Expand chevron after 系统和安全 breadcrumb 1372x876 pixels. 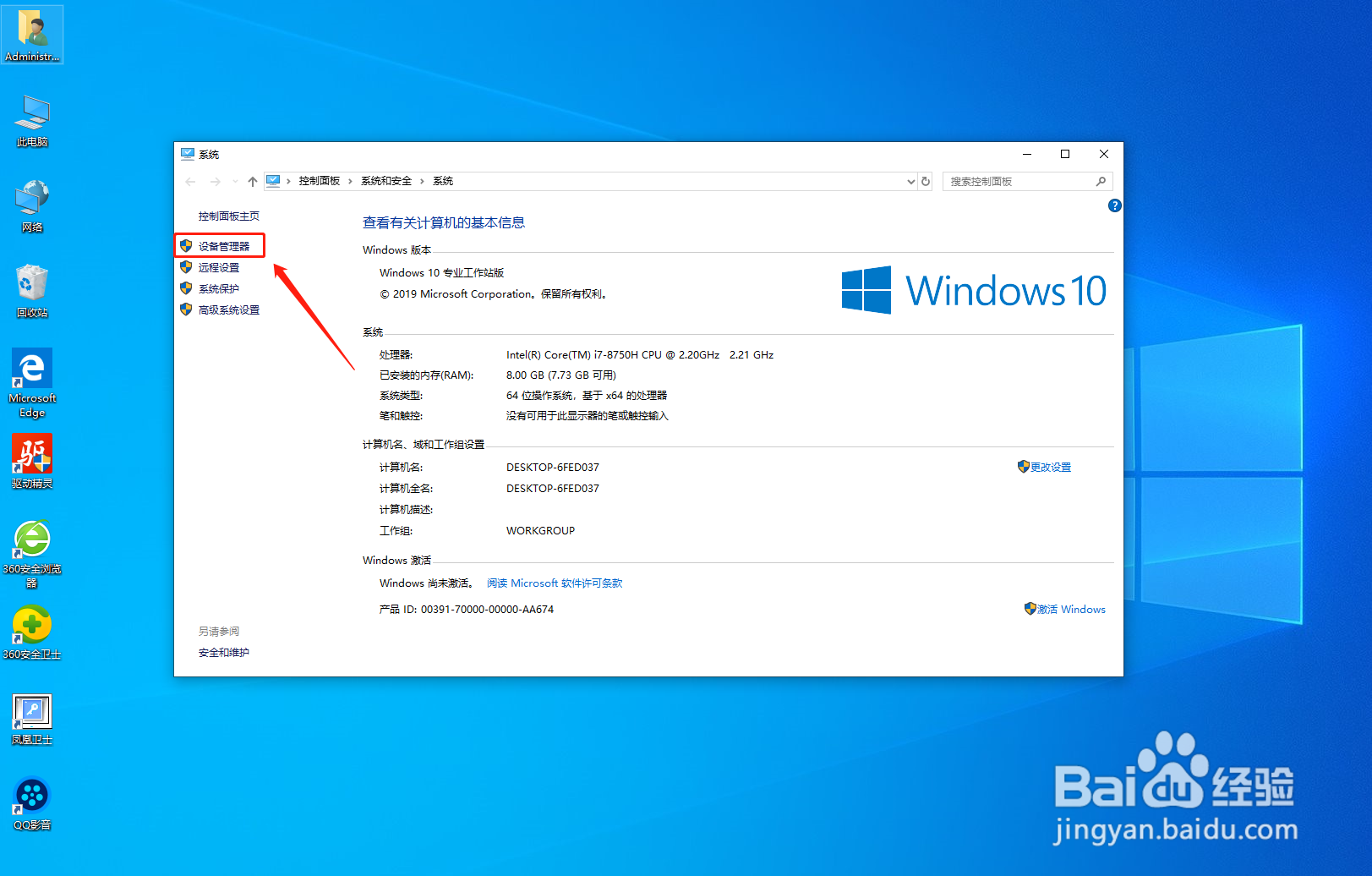tap(422, 181)
